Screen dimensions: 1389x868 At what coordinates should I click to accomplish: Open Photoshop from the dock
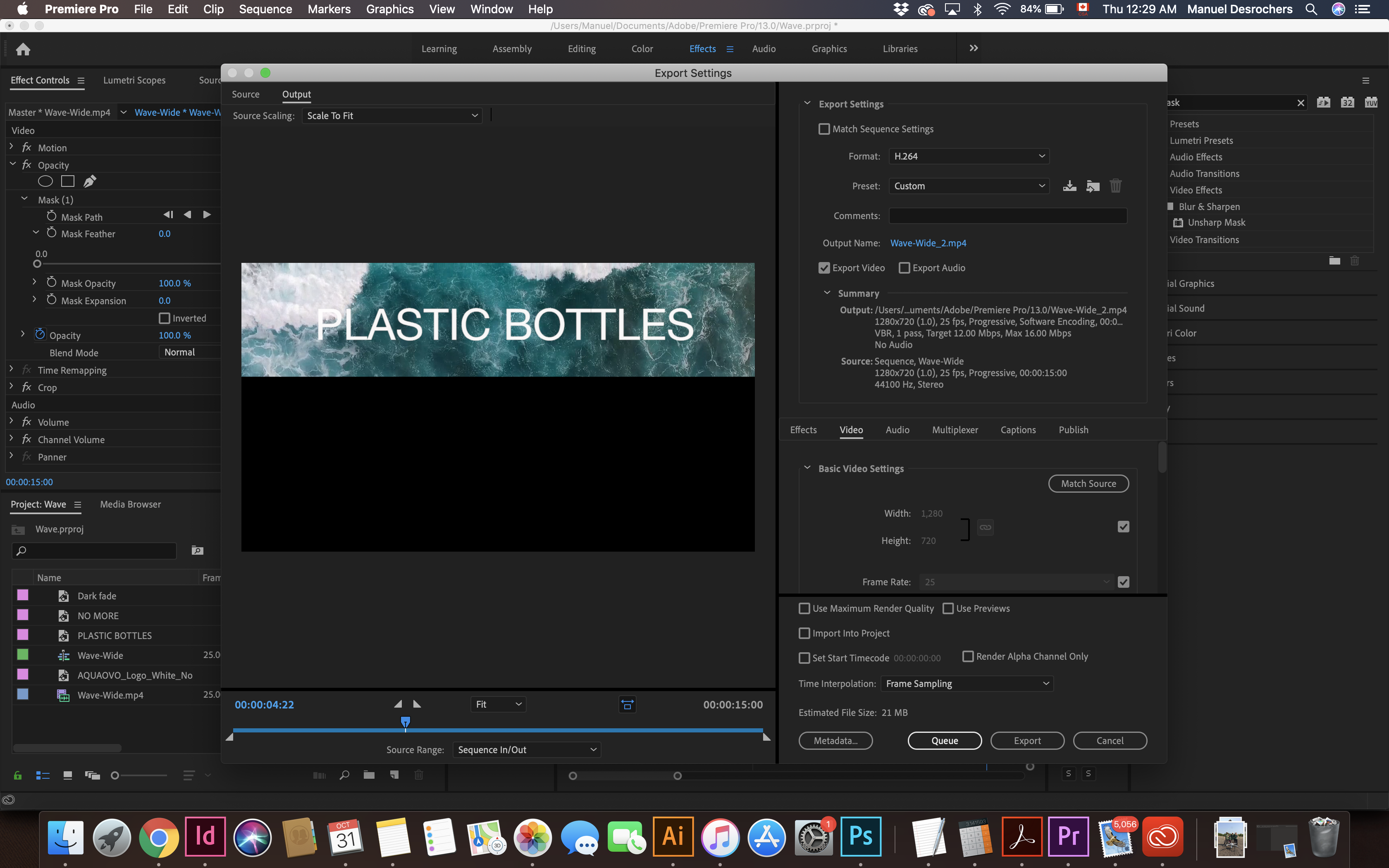tap(860, 837)
